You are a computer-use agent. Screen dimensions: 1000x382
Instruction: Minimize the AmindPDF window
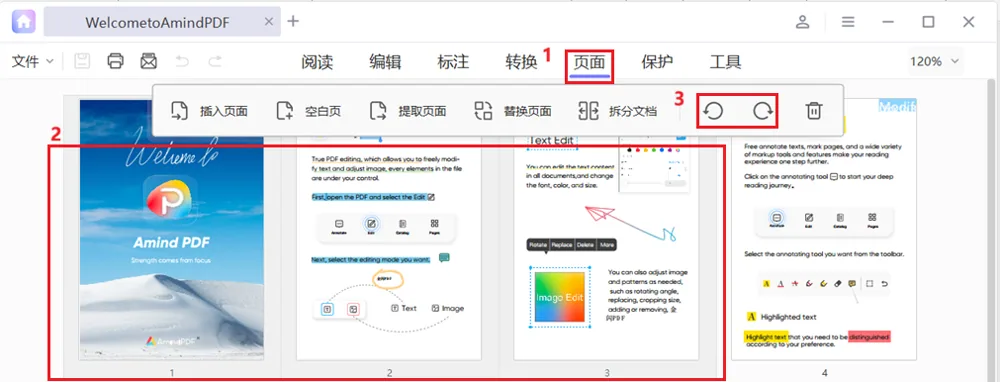point(888,22)
